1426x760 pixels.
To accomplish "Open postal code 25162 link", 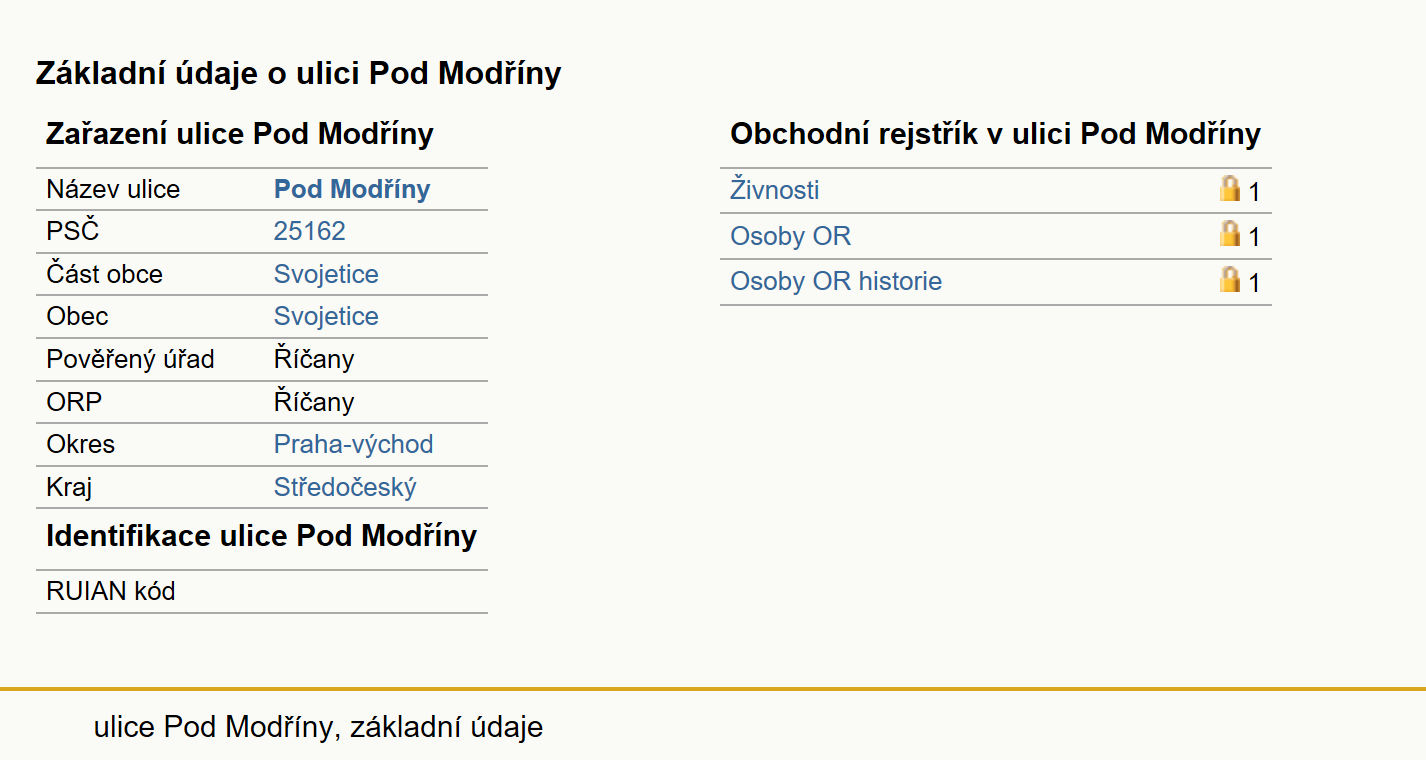I will [310, 231].
